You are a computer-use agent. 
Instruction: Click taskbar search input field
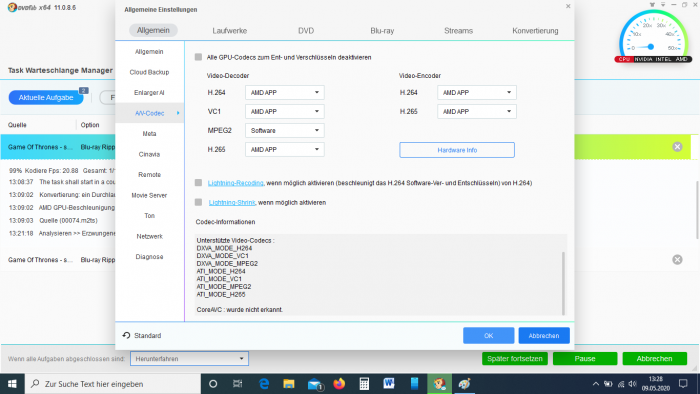113,384
